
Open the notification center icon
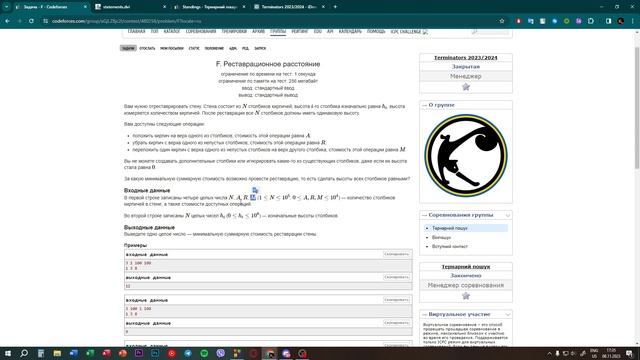[x=629, y=353]
